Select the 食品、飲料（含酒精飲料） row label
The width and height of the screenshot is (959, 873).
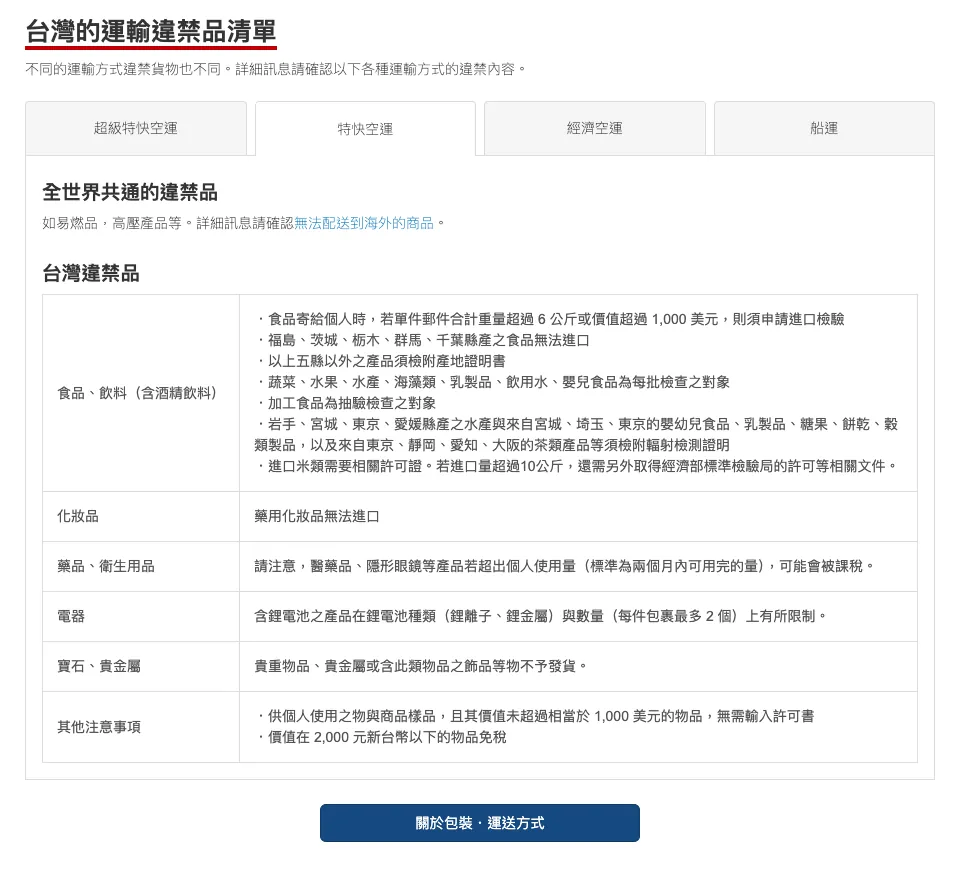[137, 393]
